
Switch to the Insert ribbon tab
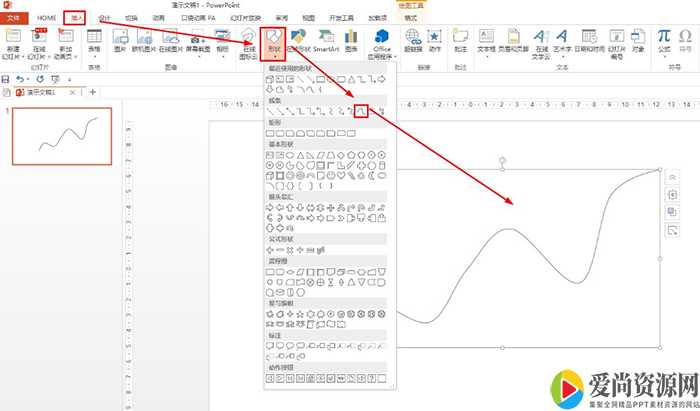74,18
